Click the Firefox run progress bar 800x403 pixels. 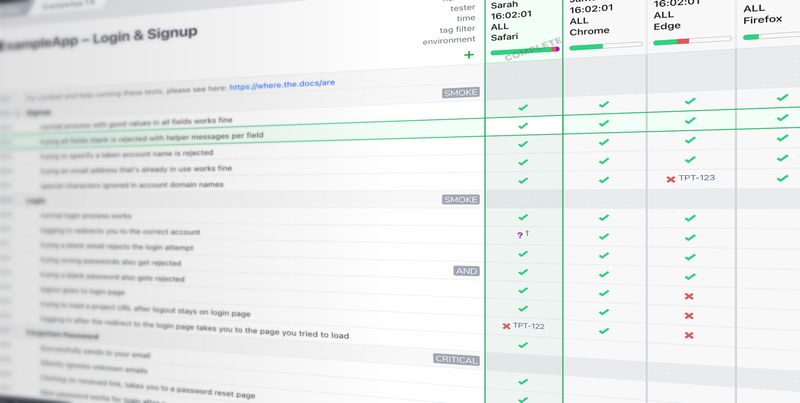[771, 36]
